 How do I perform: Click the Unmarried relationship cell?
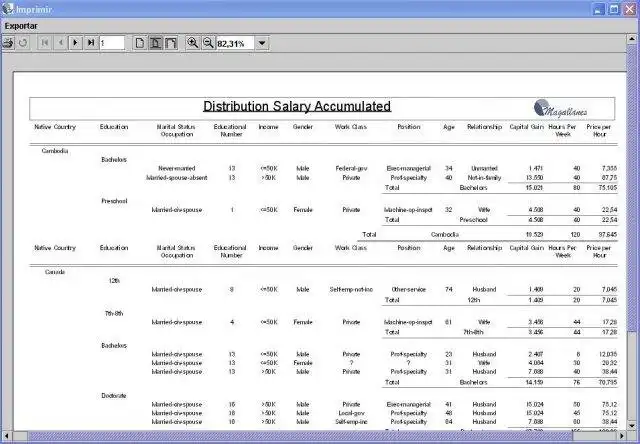[x=484, y=168]
